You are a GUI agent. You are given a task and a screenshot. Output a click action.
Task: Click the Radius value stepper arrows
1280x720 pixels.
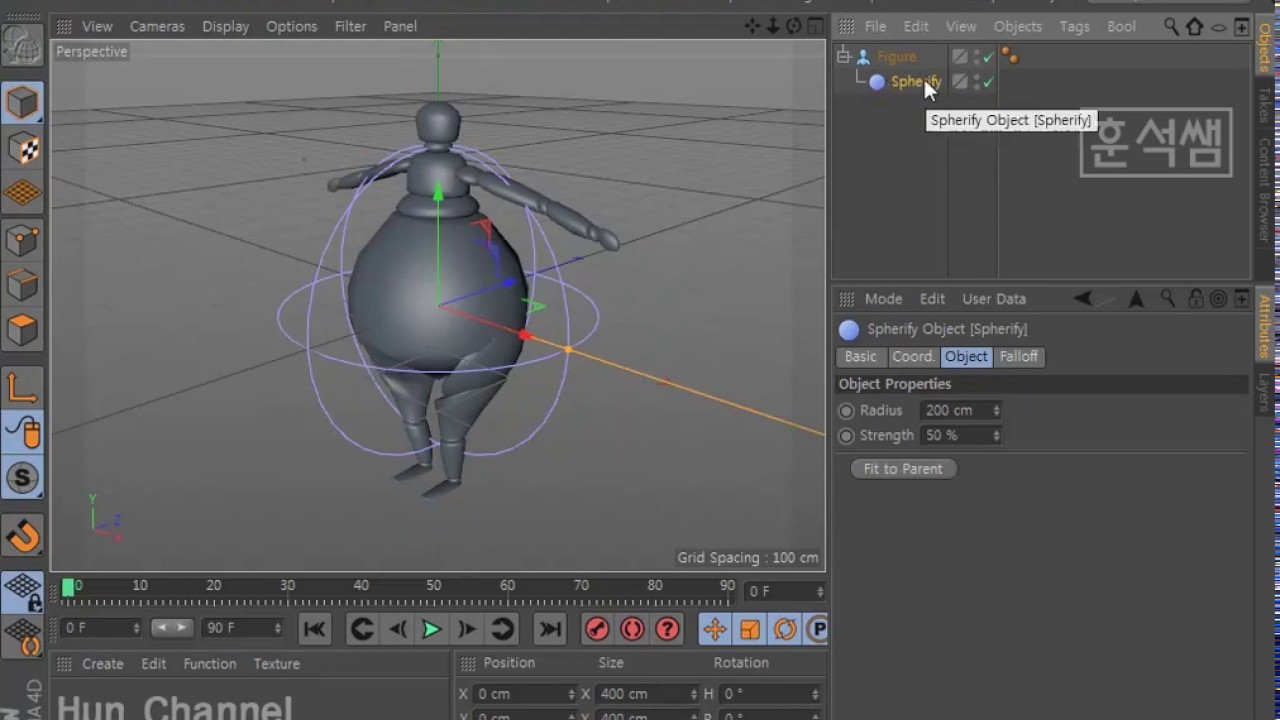996,411
